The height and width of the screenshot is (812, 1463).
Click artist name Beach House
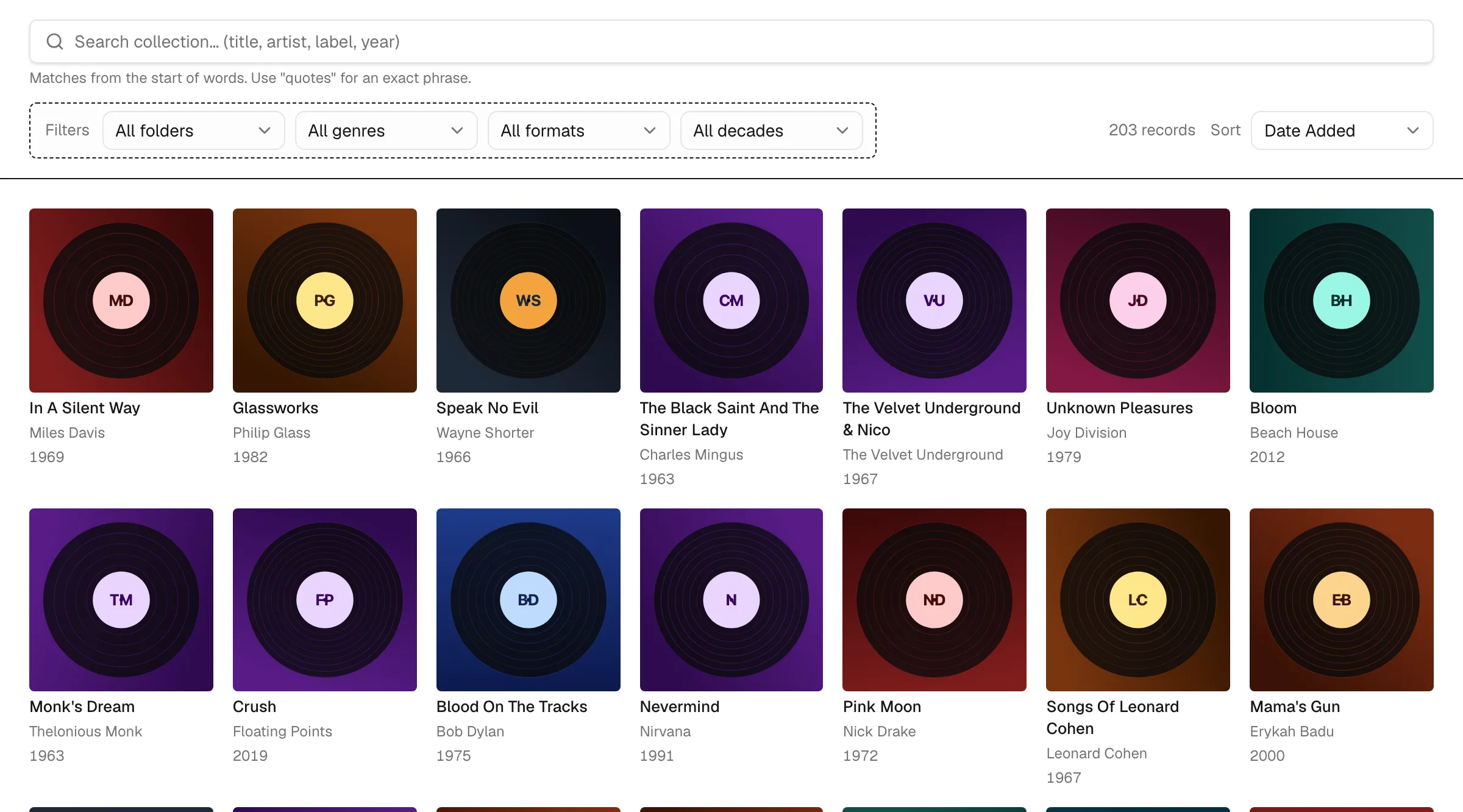[1294, 433]
